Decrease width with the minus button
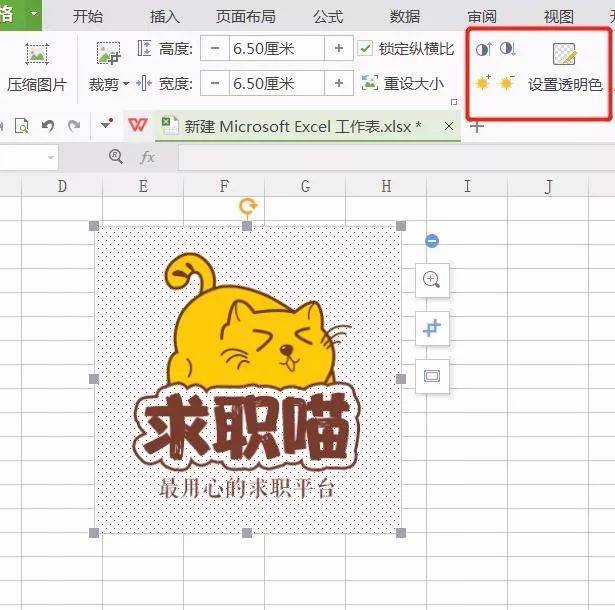 [x=215, y=83]
